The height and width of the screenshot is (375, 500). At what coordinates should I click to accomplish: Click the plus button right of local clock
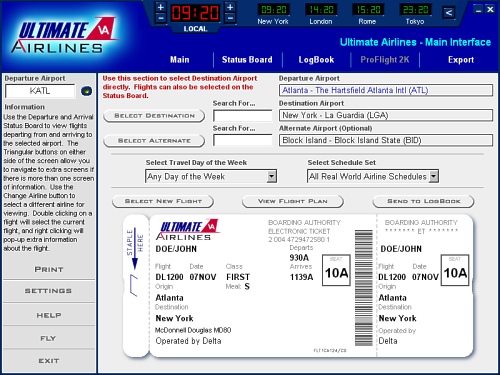pos(230,7)
